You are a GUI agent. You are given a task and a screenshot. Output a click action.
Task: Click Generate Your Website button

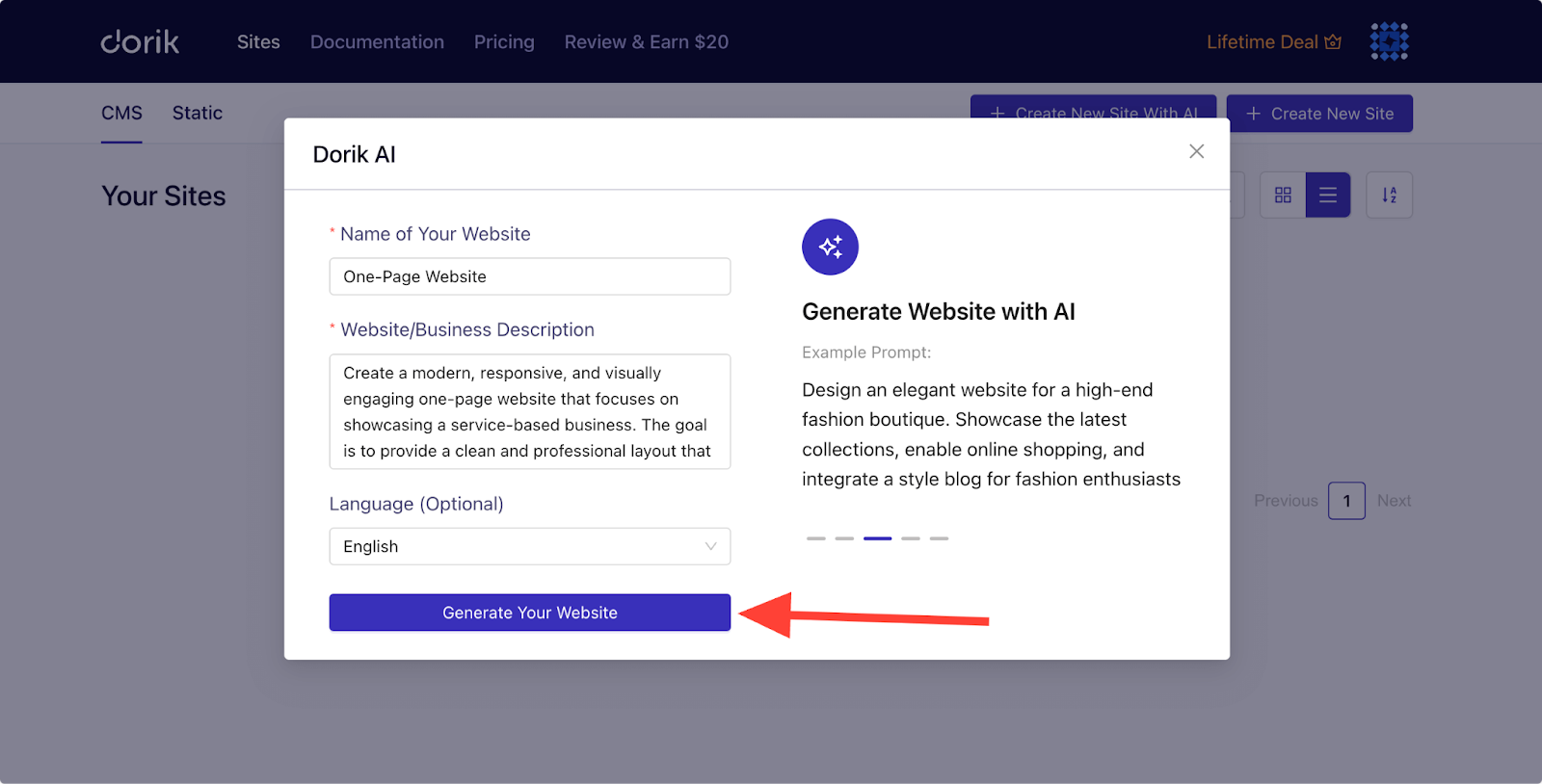[x=530, y=613]
